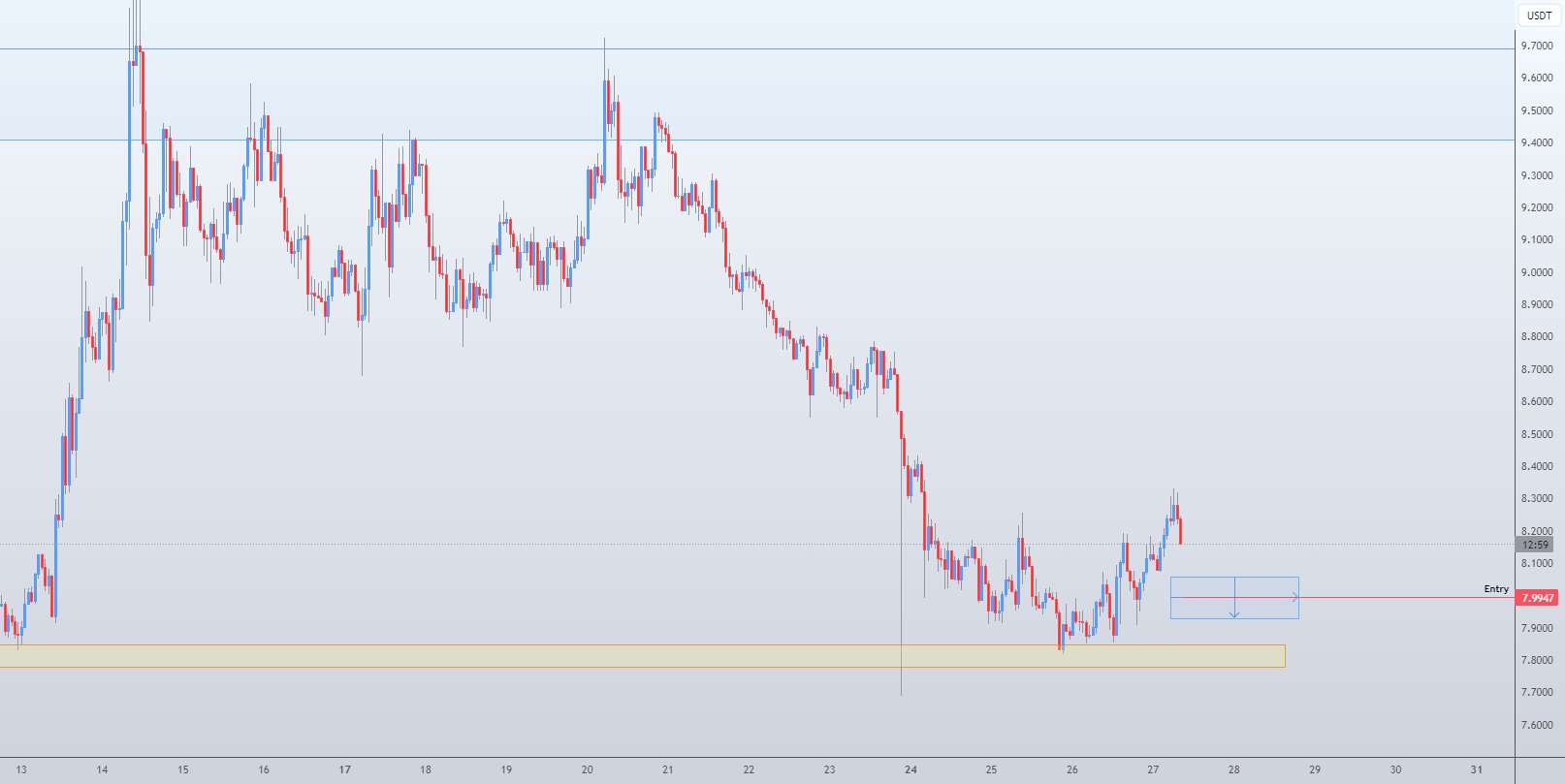Click the red 7.9947 entry price label

[1538, 598]
